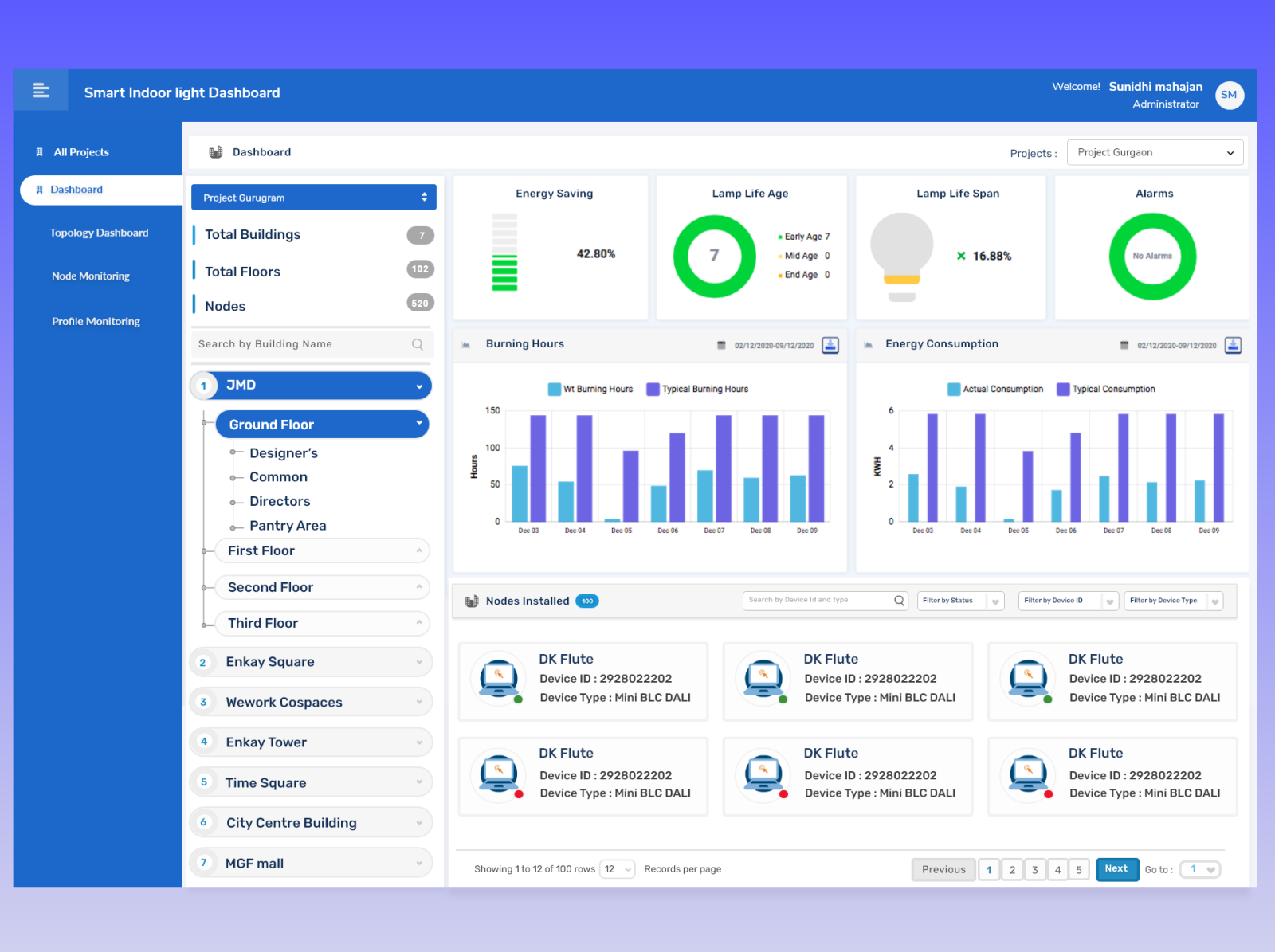Click the All Projects sidebar icon

coord(39,152)
